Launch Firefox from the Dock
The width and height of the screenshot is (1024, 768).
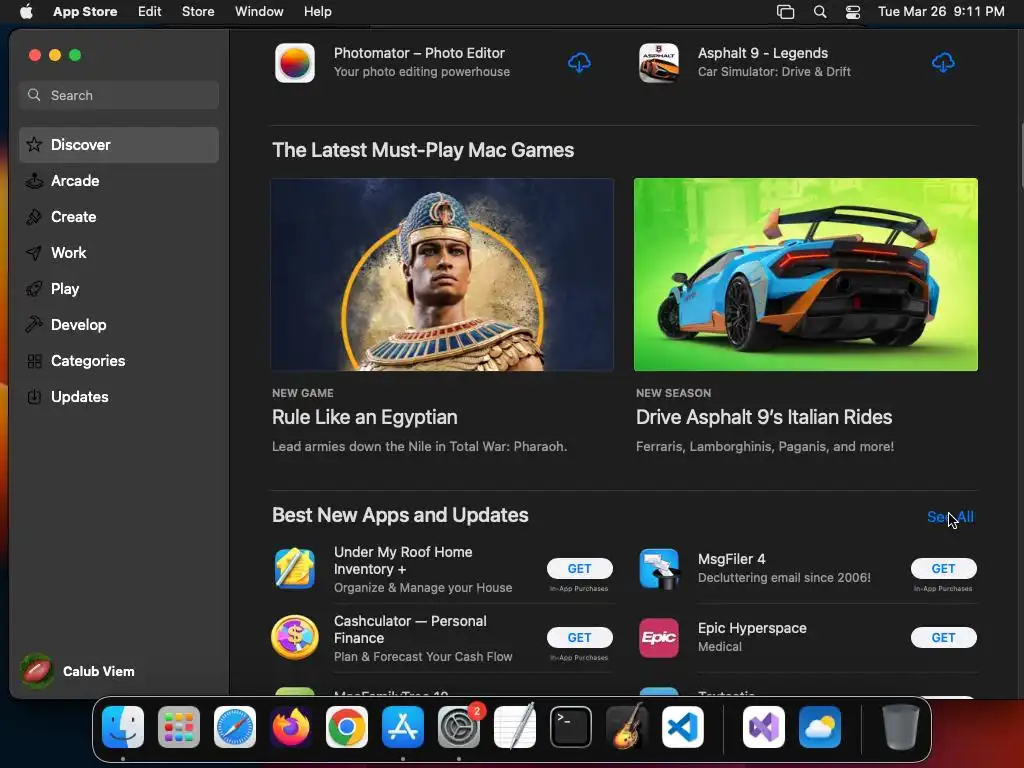(x=291, y=727)
